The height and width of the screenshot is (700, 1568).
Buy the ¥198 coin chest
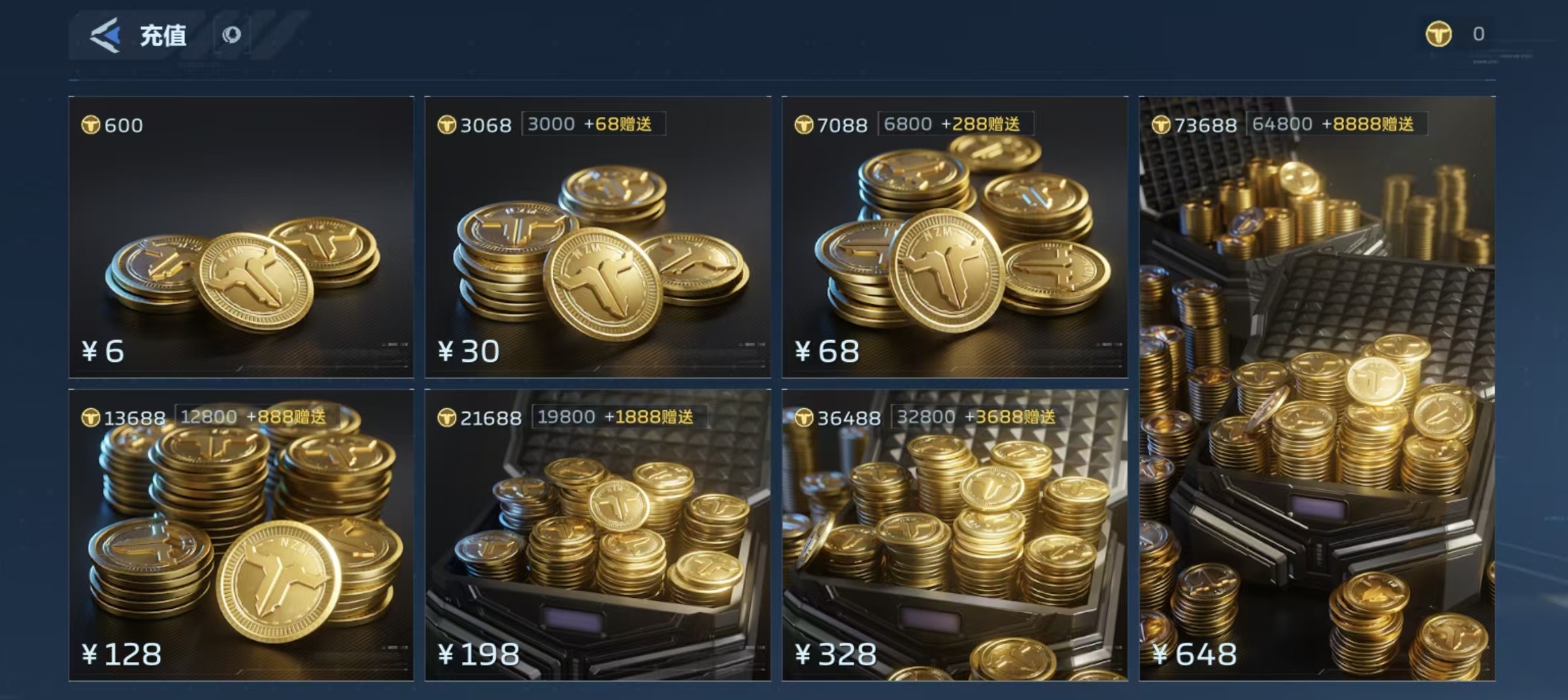598,535
